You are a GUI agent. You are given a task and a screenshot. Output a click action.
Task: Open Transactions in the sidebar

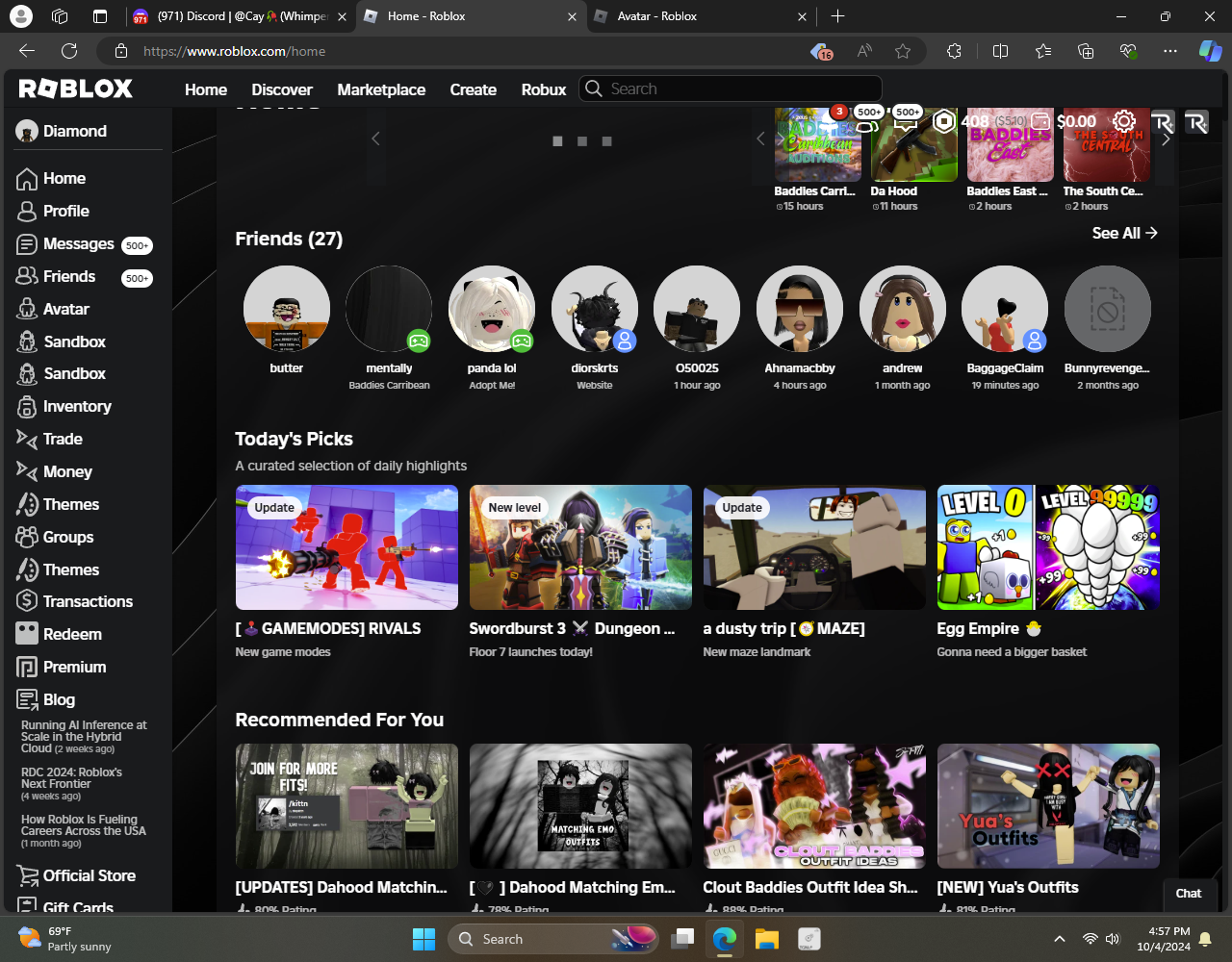point(74,601)
